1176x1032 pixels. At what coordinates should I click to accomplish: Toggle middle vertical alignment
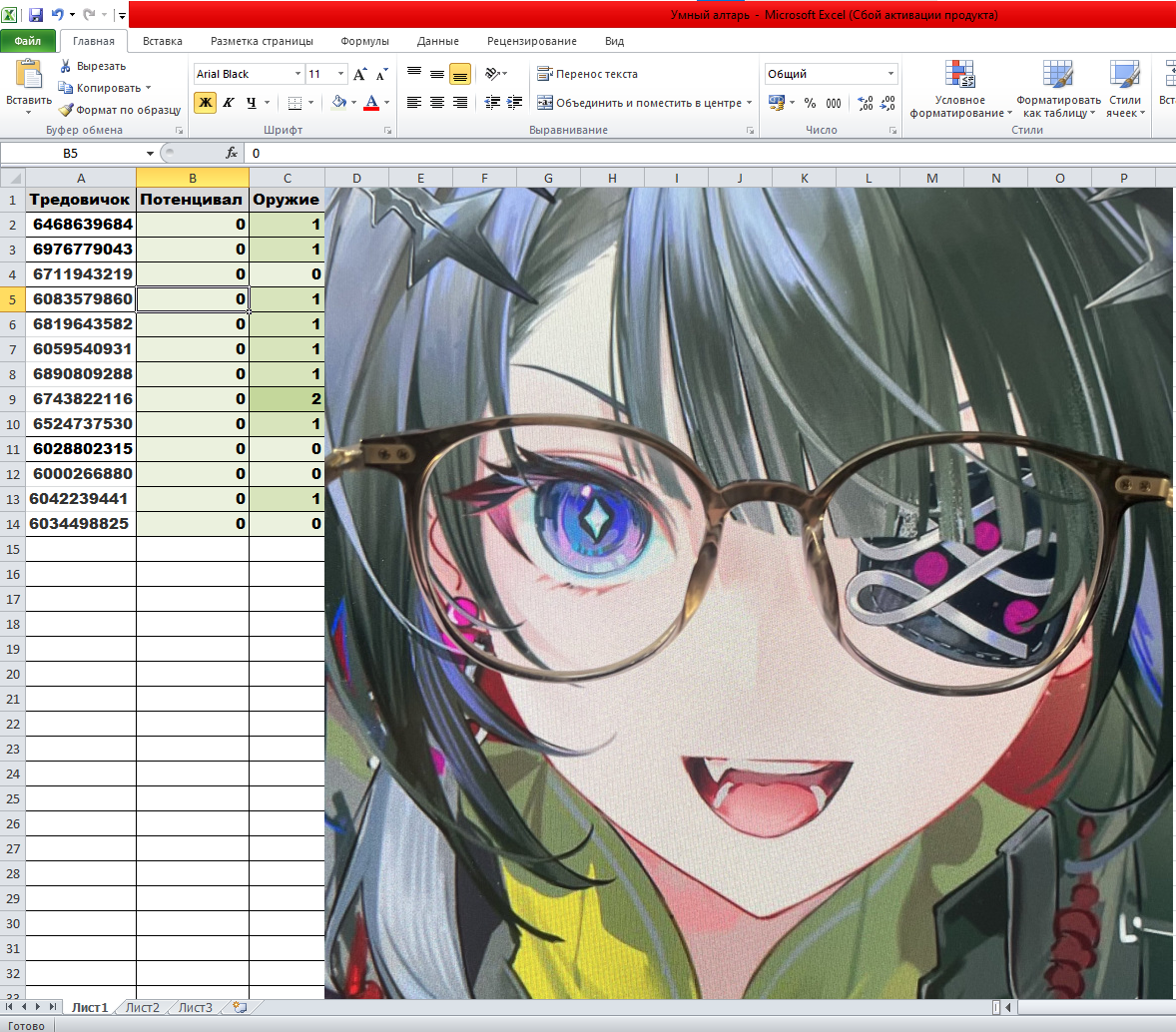[x=437, y=74]
